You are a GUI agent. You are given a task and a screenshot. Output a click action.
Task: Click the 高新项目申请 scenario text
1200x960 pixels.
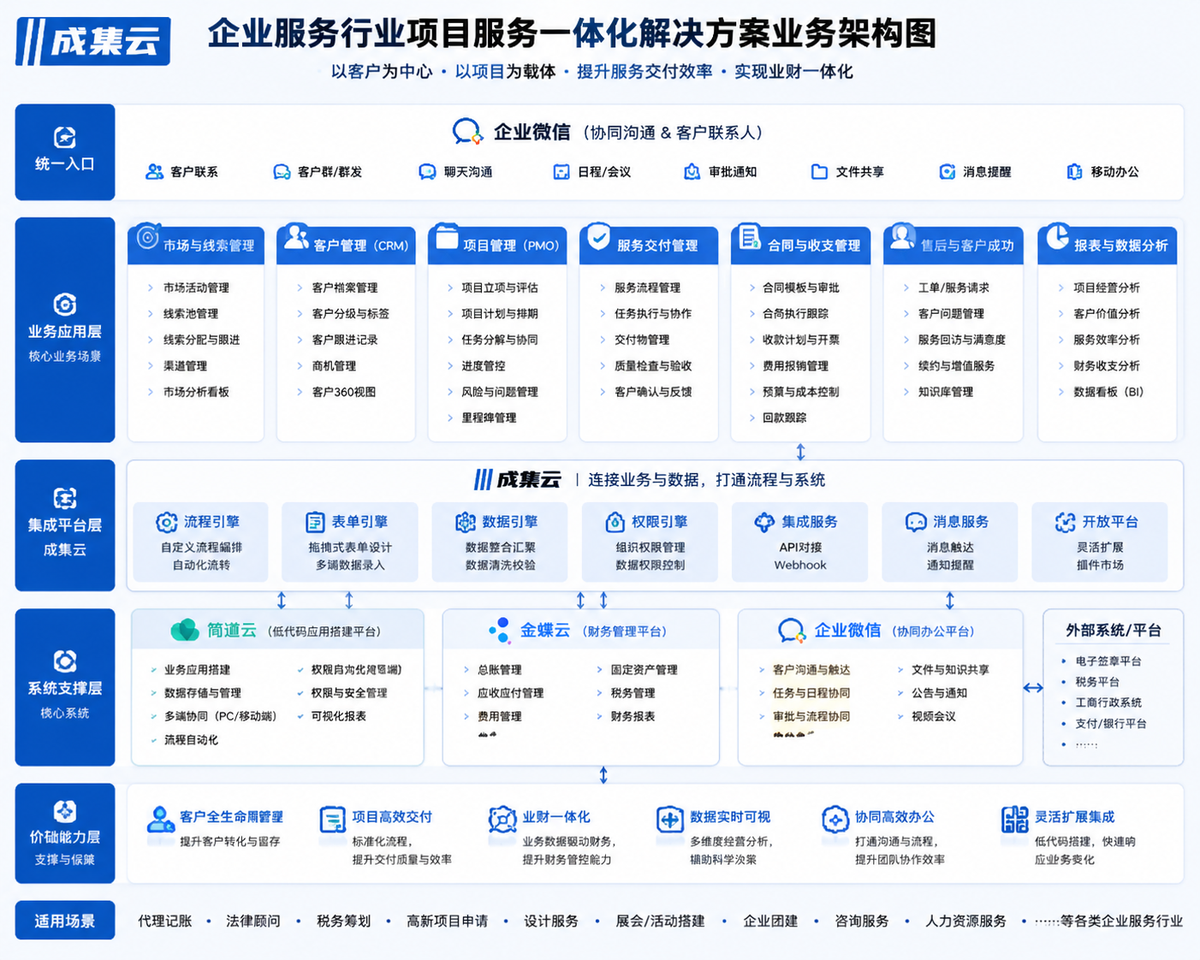(447, 921)
